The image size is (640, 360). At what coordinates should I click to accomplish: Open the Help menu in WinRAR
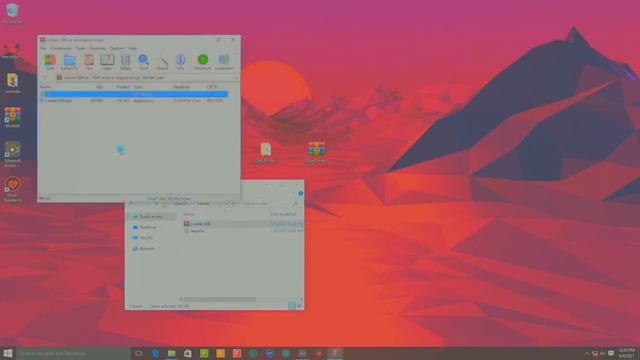(133, 48)
